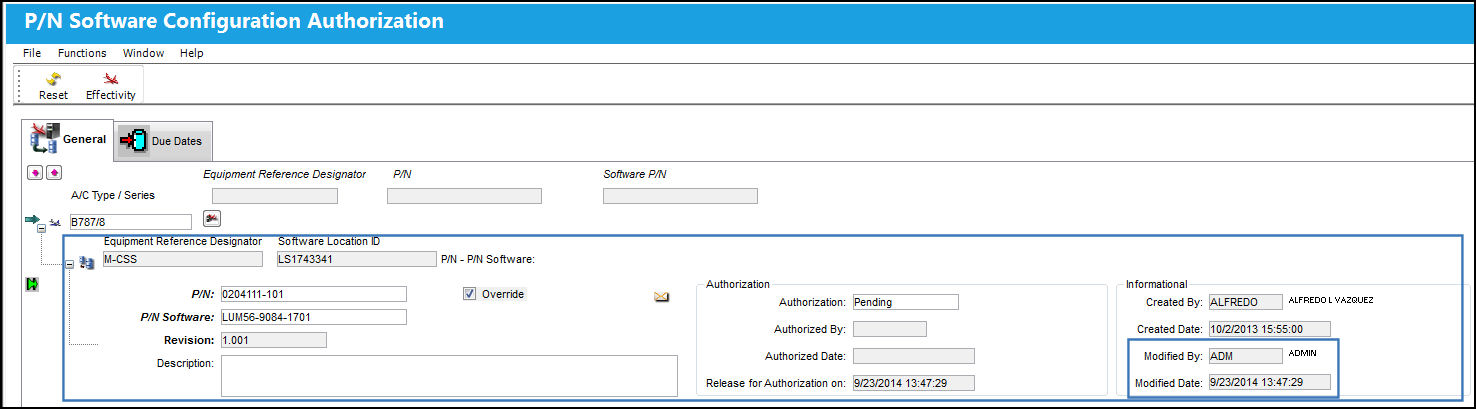Click the Authorized Date field
Viewport: 1476px width, 409px height.
[913, 356]
